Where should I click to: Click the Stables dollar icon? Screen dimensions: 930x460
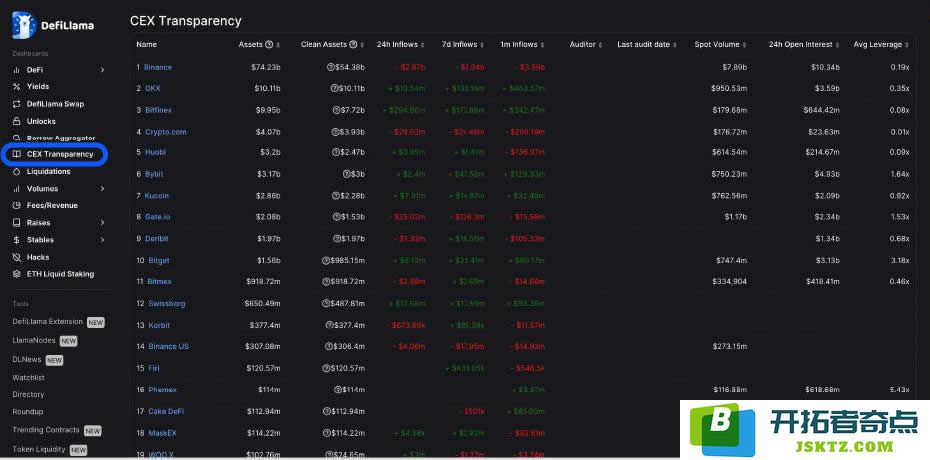pyautogui.click(x=17, y=239)
